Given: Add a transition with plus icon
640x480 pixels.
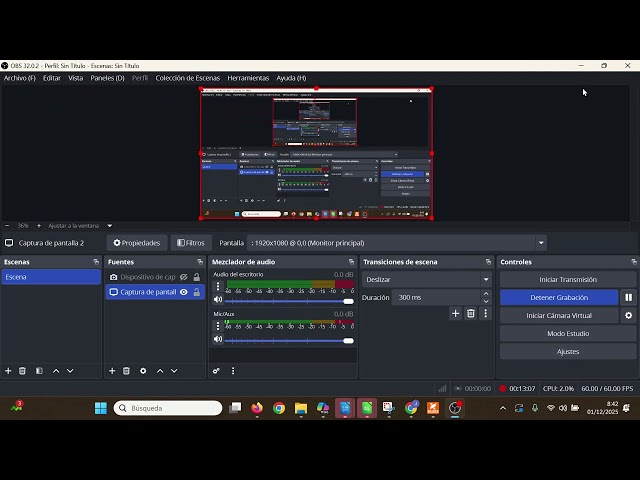Looking at the screenshot, I should (x=456, y=313).
